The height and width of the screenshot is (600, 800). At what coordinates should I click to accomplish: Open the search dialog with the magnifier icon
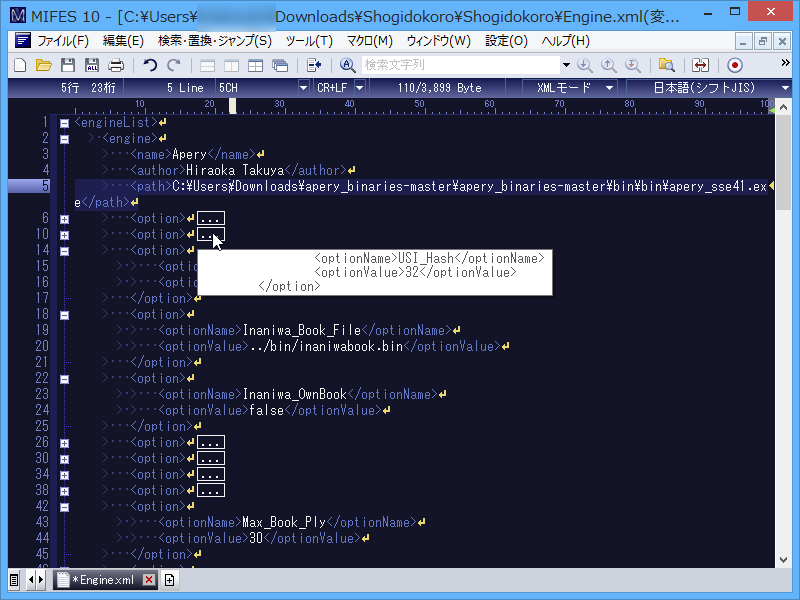click(x=347, y=65)
